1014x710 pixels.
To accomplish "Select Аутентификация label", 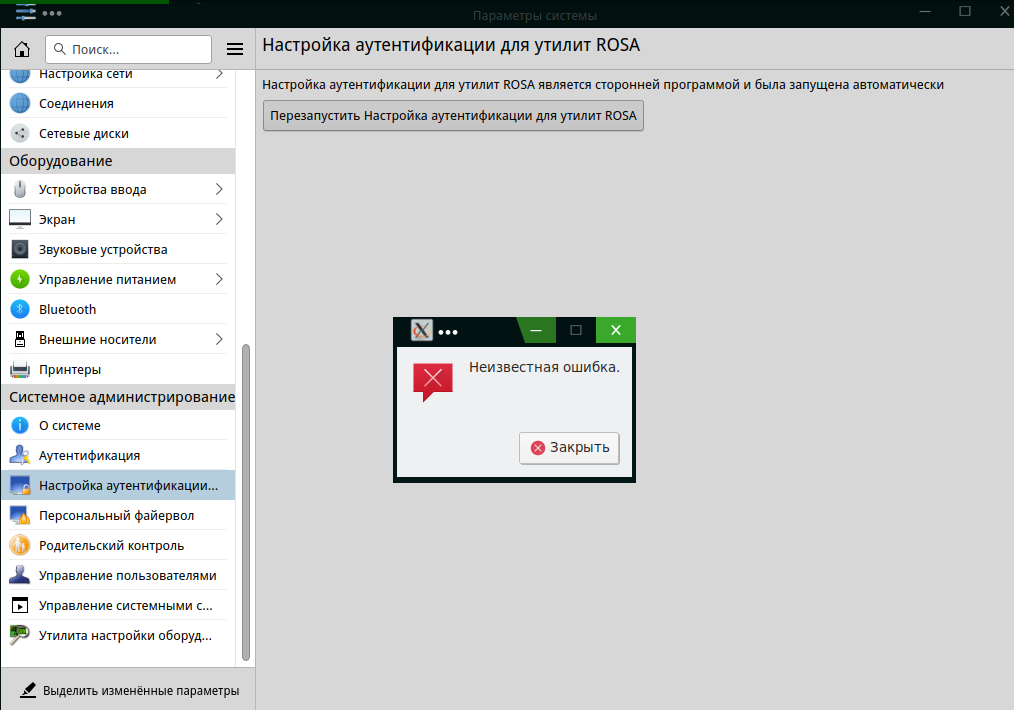I will [x=89, y=456].
